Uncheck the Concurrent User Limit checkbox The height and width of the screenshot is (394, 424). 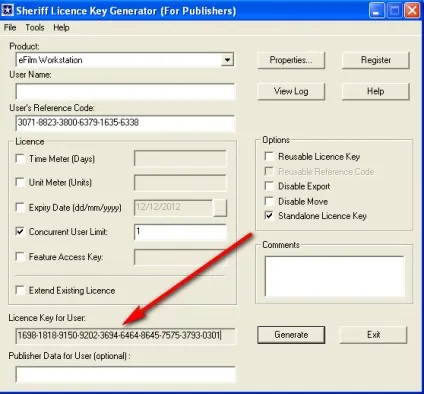[x=20, y=231]
